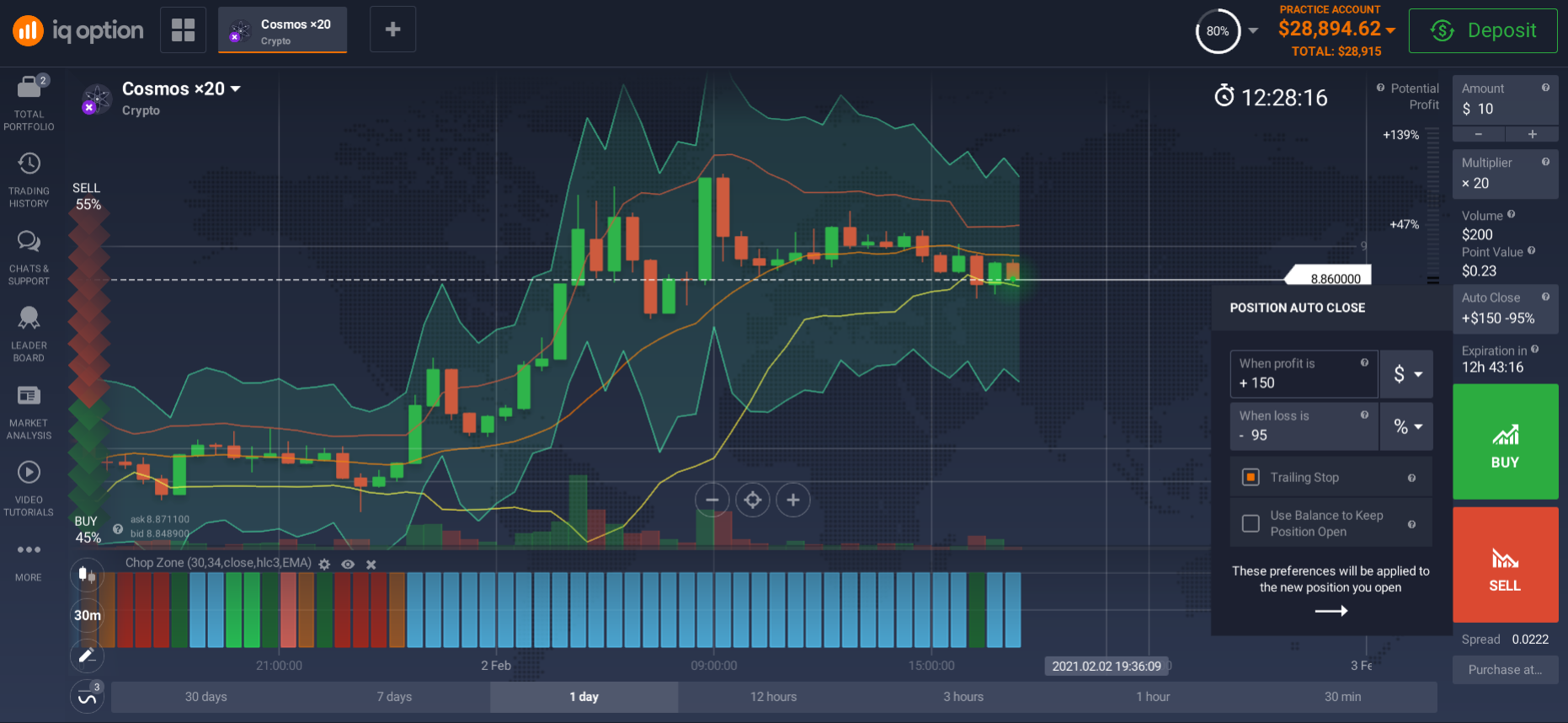Open the indicators list button

click(x=87, y=697)
